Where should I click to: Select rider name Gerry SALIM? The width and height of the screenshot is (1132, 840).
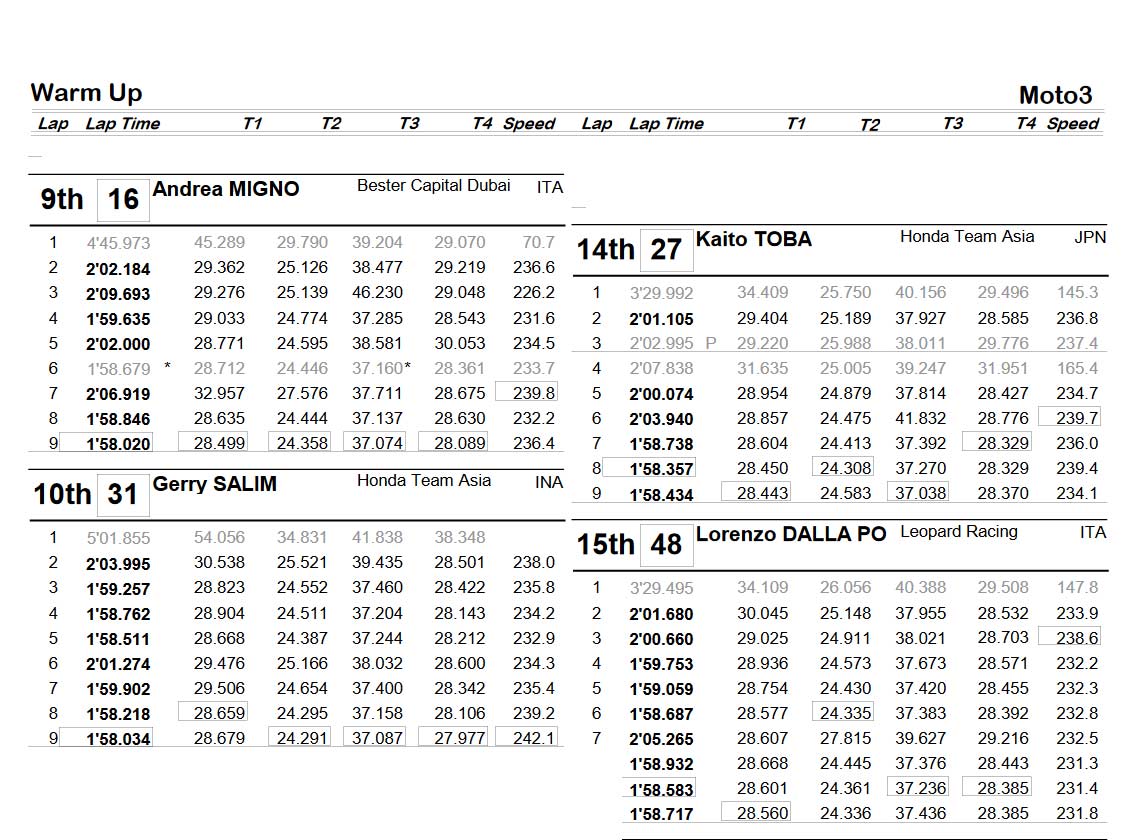coord(215,484)
